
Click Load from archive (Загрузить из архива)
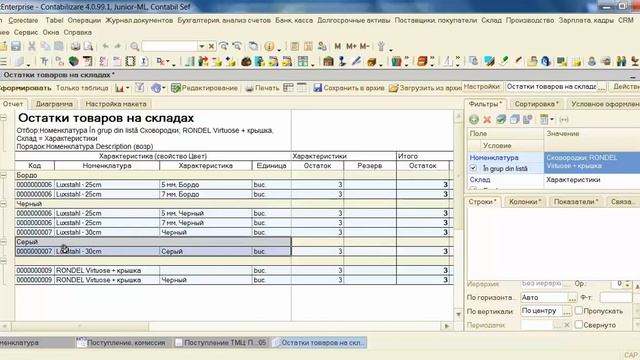click(425, 88)
